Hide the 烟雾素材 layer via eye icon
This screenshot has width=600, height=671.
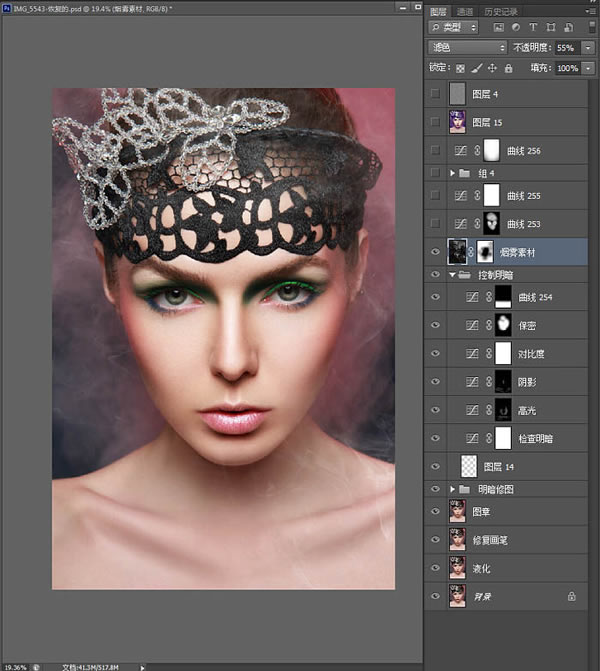coord(434,251)
